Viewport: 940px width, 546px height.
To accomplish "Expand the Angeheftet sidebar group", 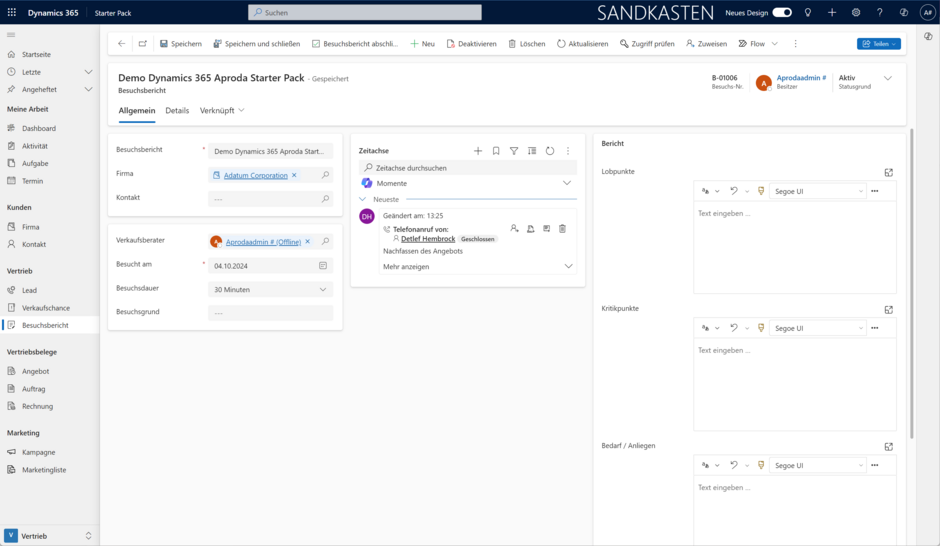I will (x=88, y=89).
